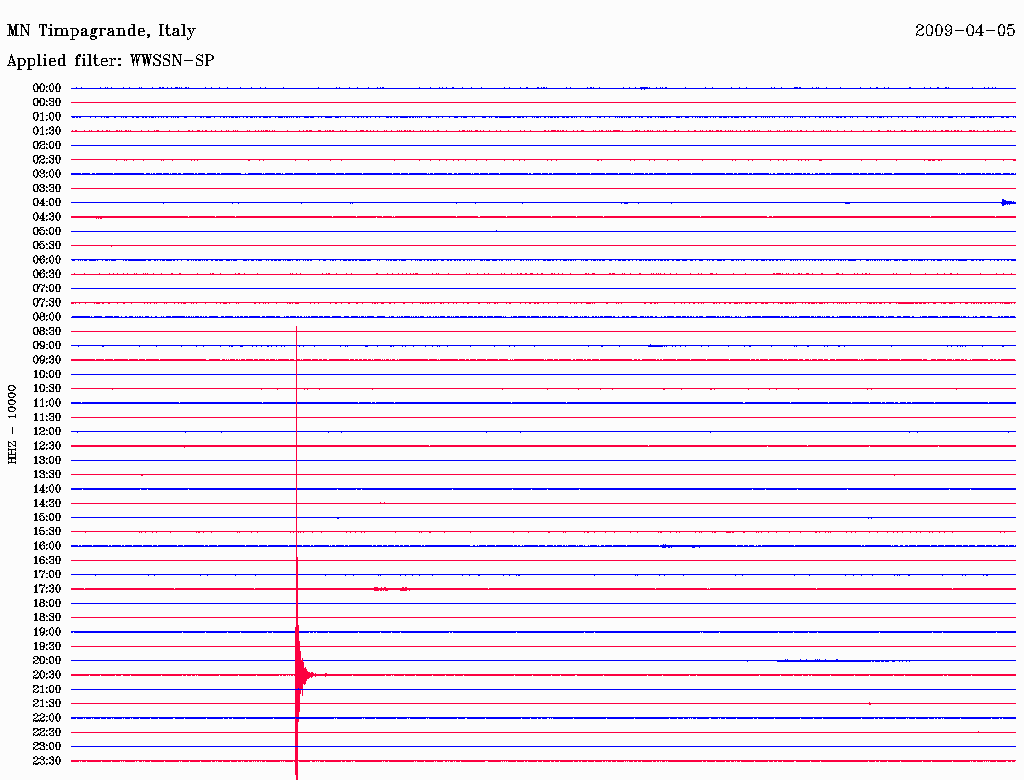The width and height of the screenshot is (1024, 780).
Task: Select the 19:30 time label
Action: [47, 646]
